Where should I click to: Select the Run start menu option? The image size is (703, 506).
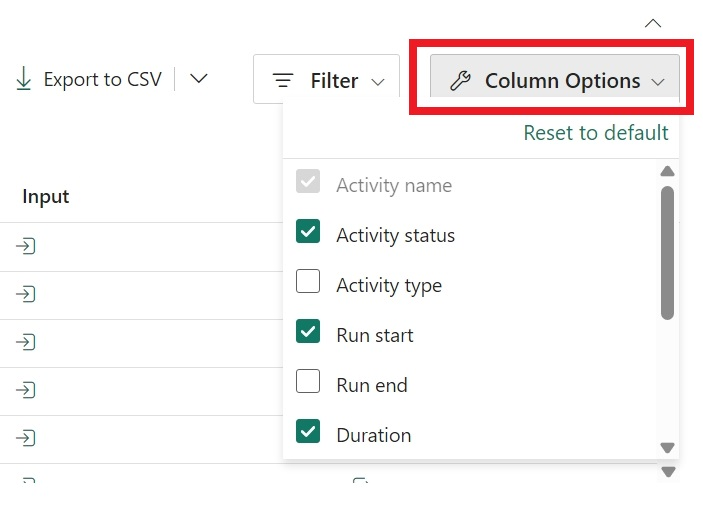click(375, 335)
